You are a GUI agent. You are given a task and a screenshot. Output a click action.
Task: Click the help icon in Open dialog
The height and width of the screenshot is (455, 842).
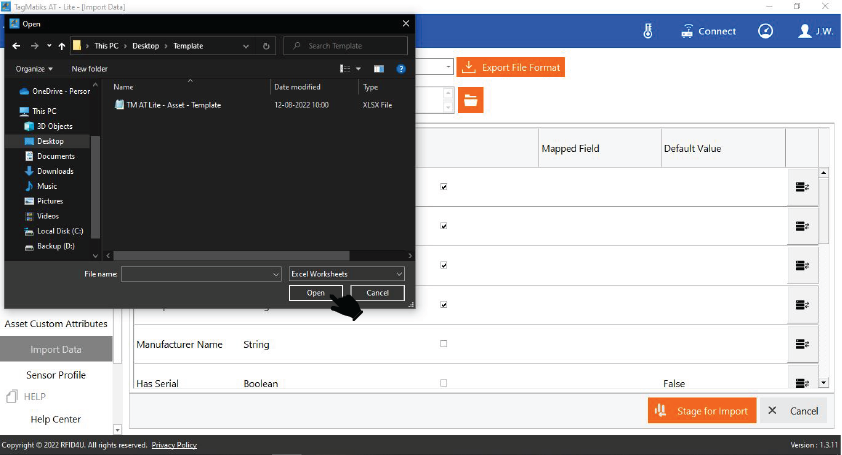(x=401, y=69)
